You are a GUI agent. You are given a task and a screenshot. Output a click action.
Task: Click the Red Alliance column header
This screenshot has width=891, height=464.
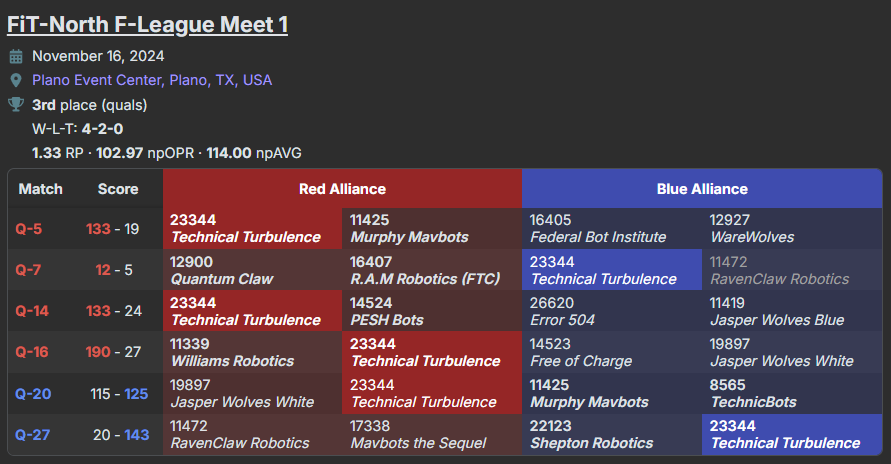(x=342, y=188)
